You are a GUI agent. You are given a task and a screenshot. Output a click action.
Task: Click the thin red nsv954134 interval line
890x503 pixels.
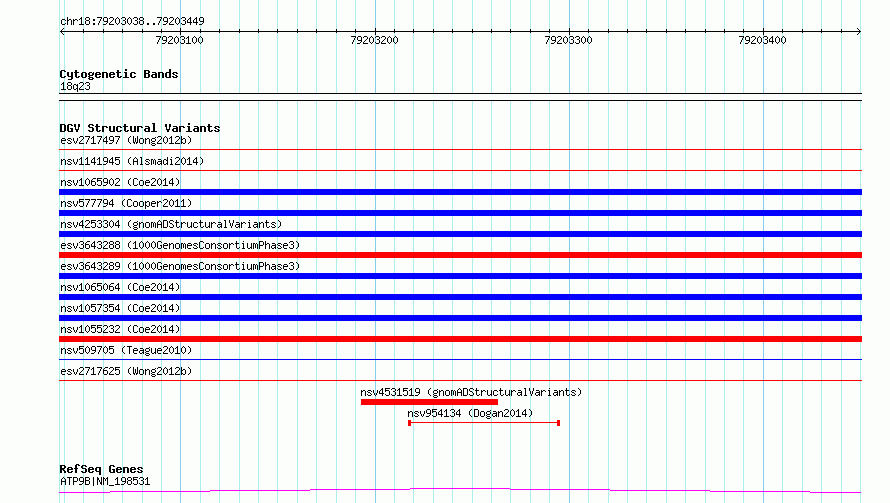[484, 423]
